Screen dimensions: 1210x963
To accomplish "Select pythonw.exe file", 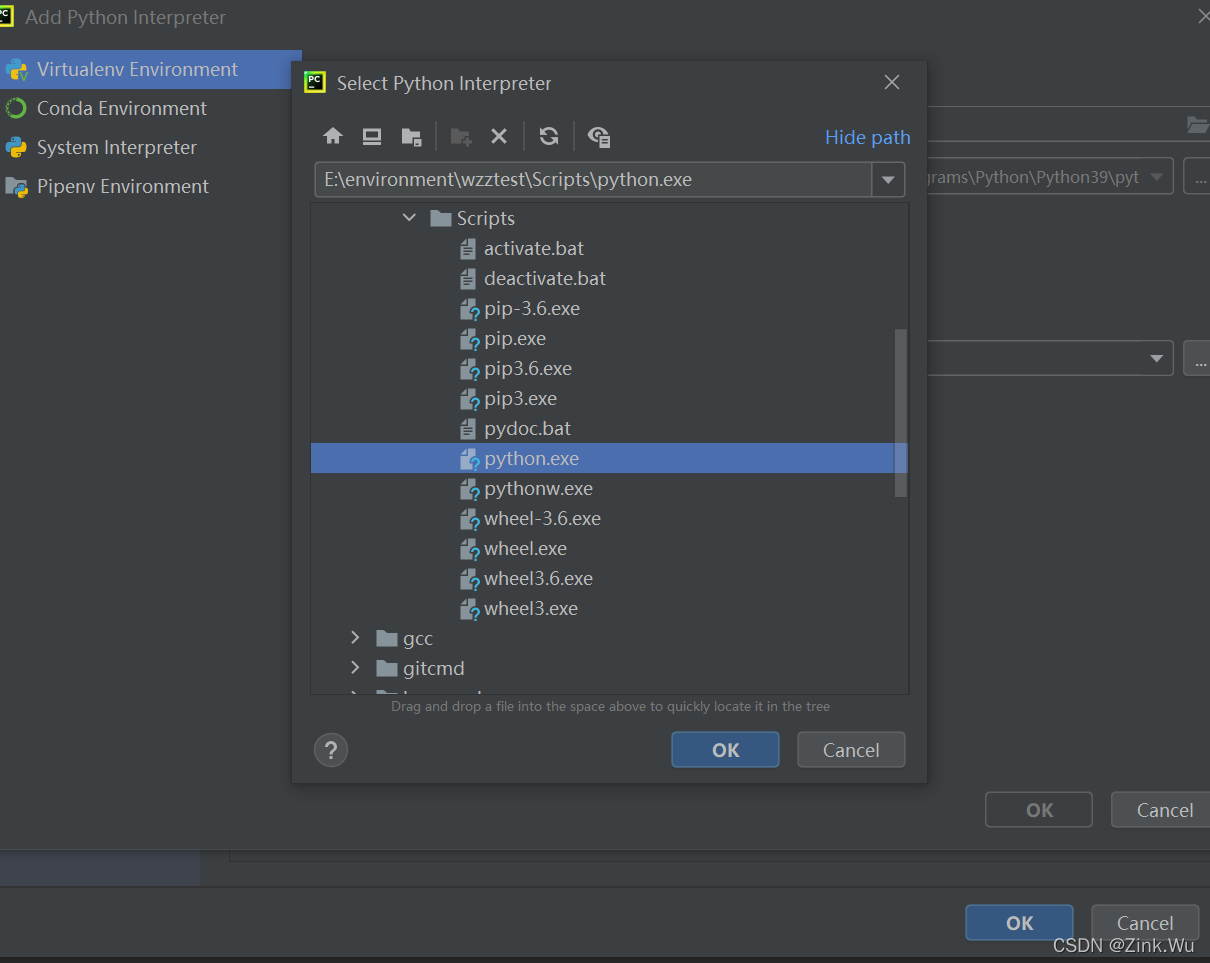I will 538,488.
